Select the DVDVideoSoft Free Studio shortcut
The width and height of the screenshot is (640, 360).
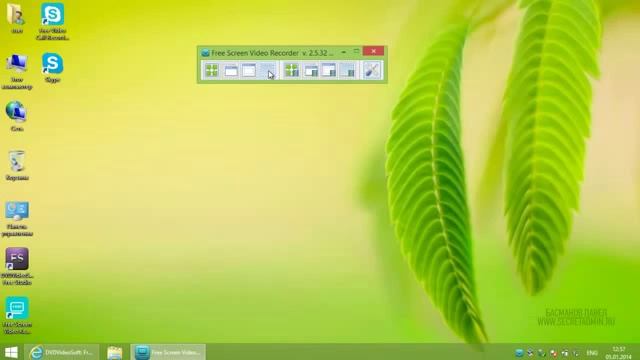point(17,266)
